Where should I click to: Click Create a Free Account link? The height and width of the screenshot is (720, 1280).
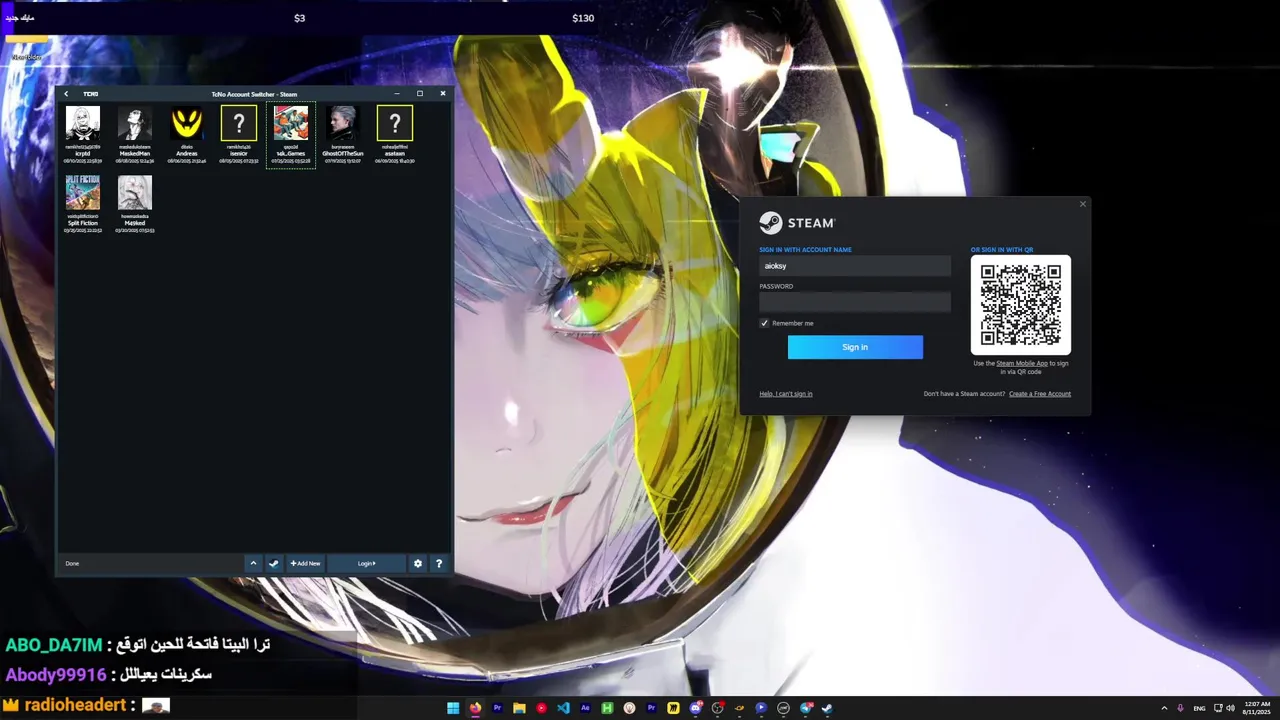(1040, 394)
